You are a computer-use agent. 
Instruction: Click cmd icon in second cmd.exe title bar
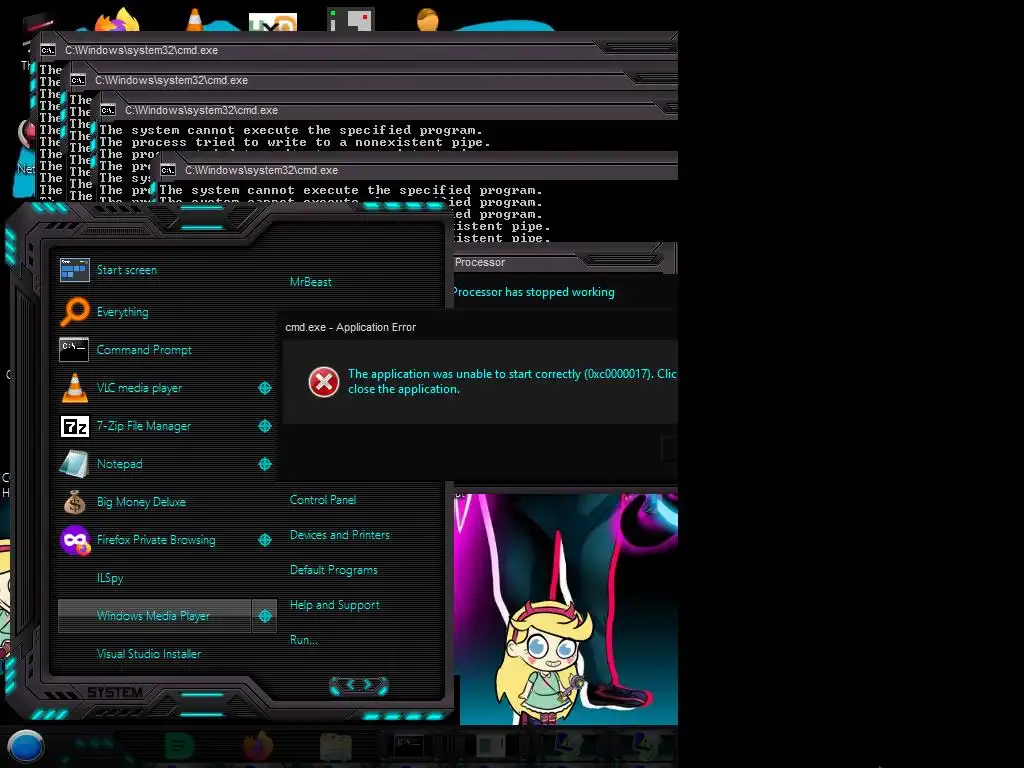[x=78, y=80]
